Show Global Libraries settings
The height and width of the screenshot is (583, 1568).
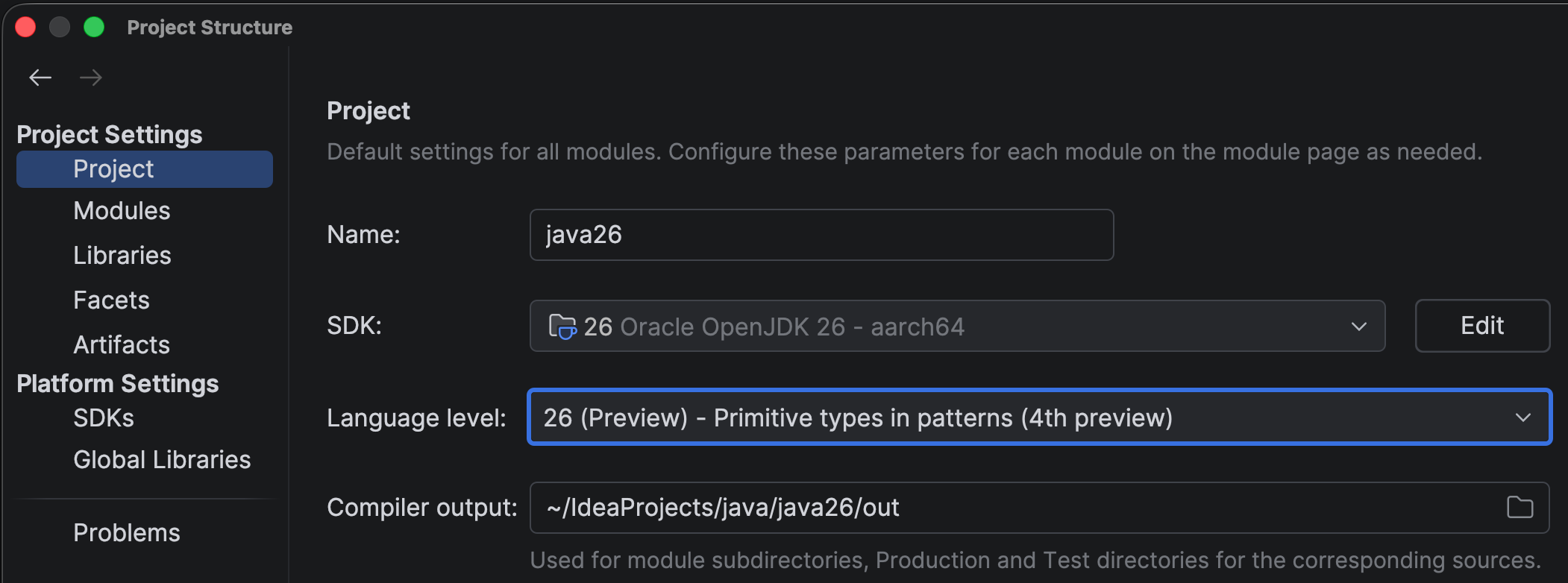pyautogui.click(x=162, y=460)
